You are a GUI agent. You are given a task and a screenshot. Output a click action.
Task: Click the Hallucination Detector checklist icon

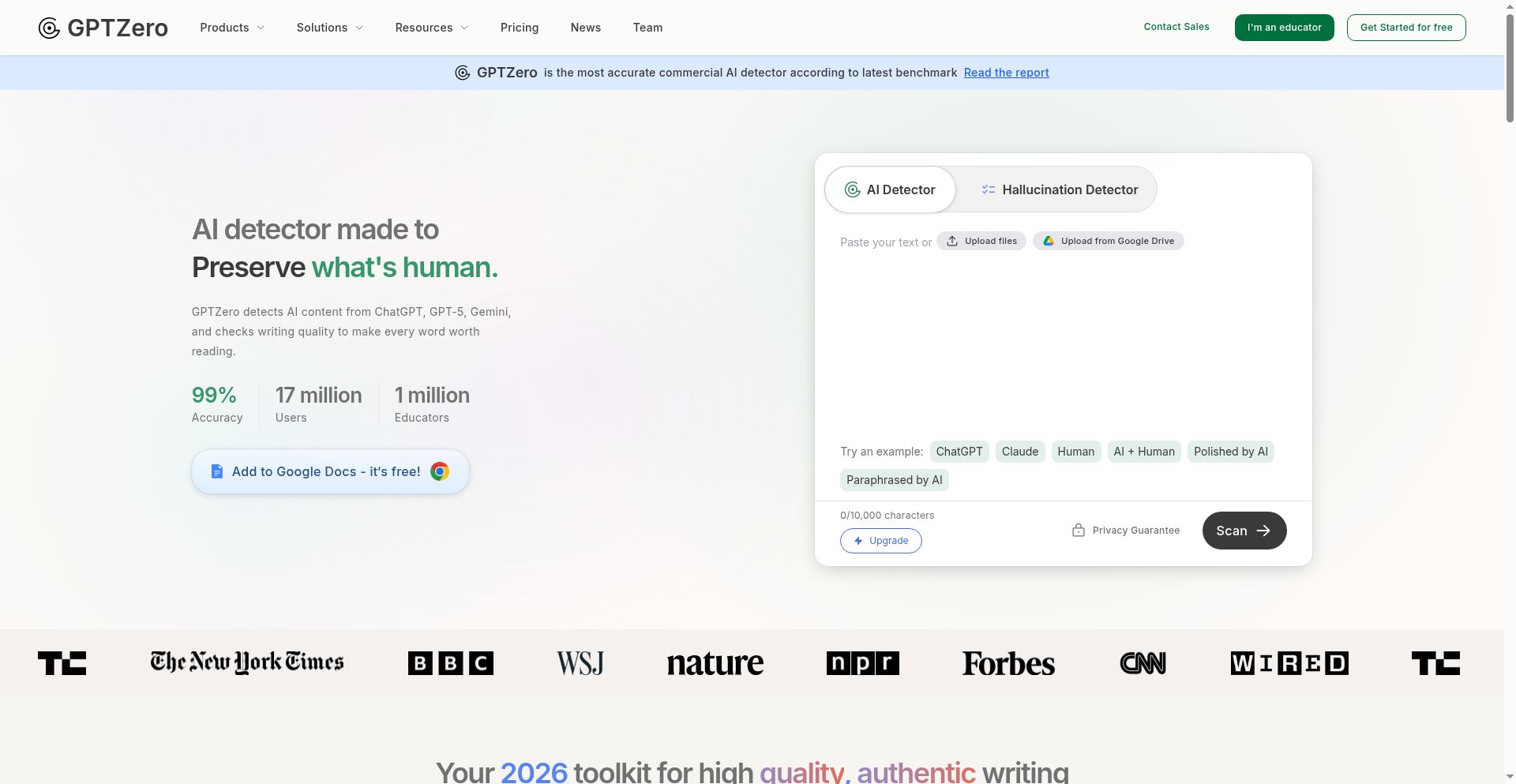click(988, 189)
